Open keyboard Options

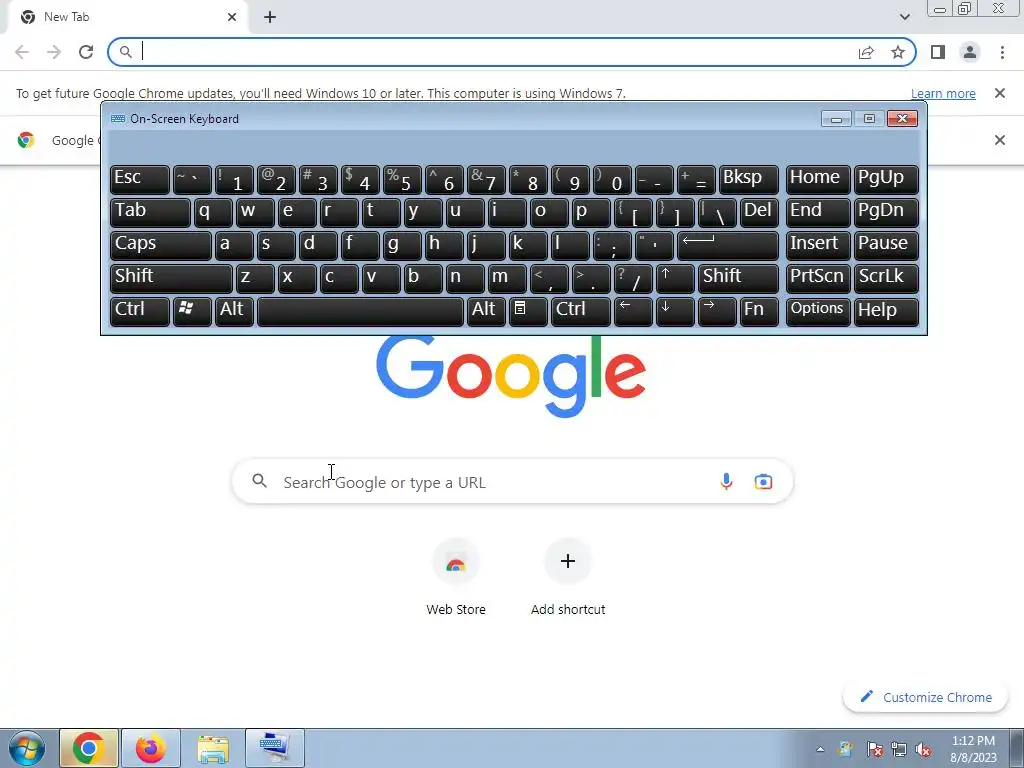click(x=818, y=311)
